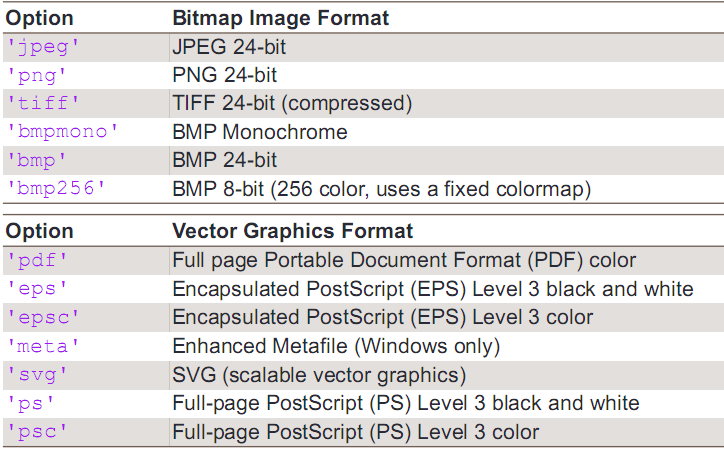Select the 'psc' option code
The image size is (724, 451).
coord(36,432)
